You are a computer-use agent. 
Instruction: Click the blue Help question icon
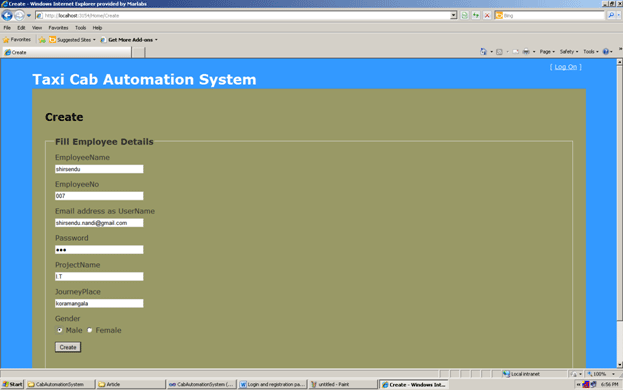tap(606, 52)
